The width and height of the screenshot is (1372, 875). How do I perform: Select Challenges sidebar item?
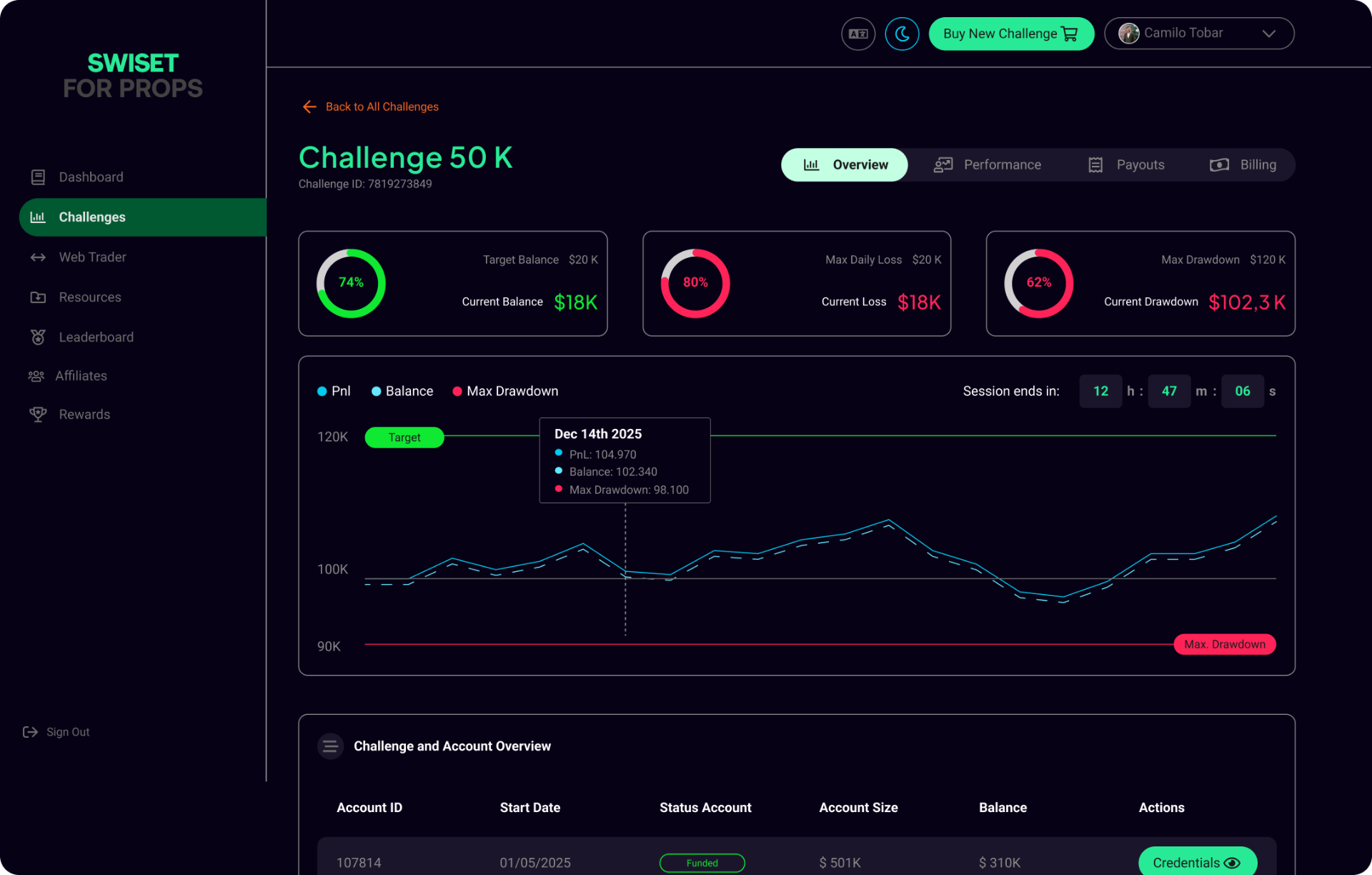[x=143, y=217]
